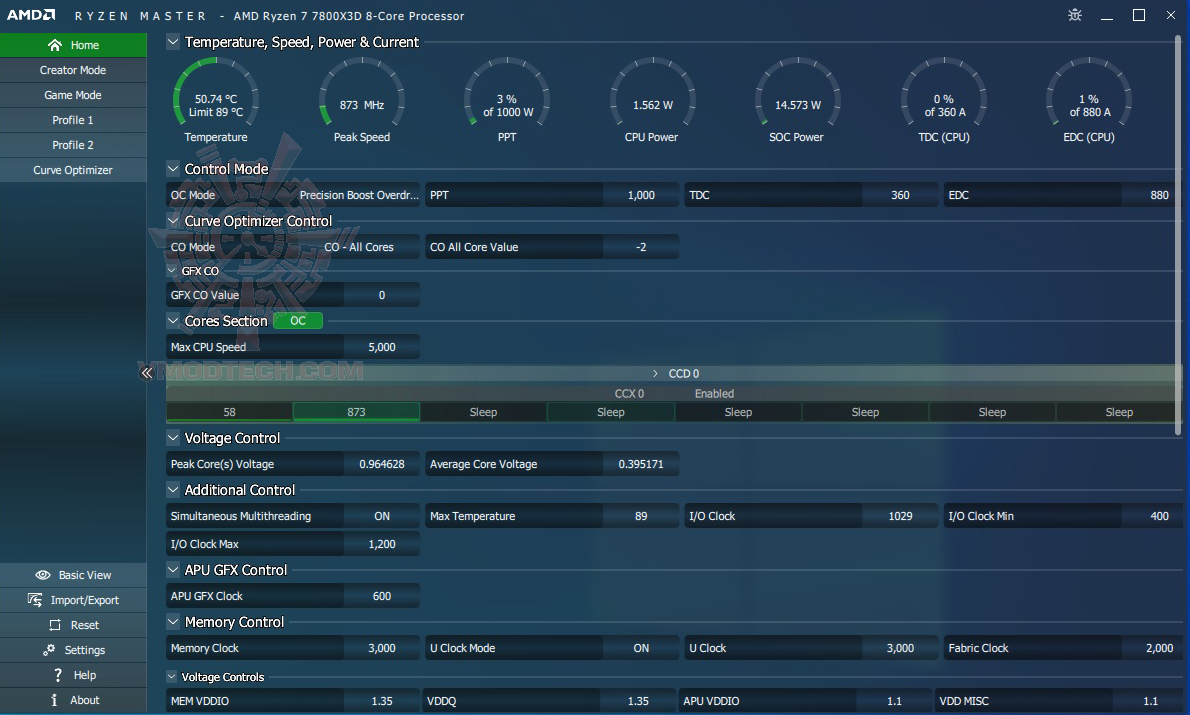Click APU GFX Clock value 600
The height and width of the screenshot is (715, 1190).
[382, 596]
